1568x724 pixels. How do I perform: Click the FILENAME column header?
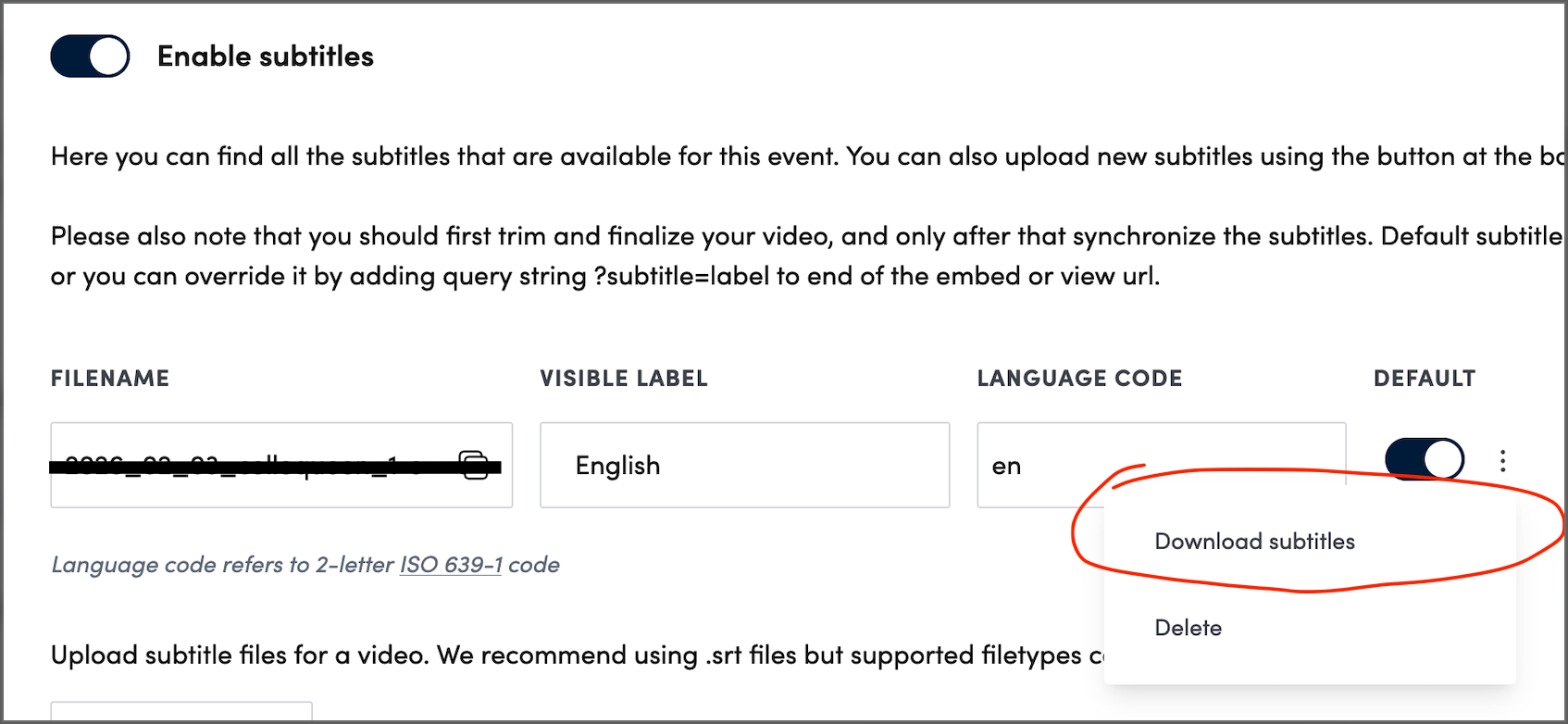[110, 379]
